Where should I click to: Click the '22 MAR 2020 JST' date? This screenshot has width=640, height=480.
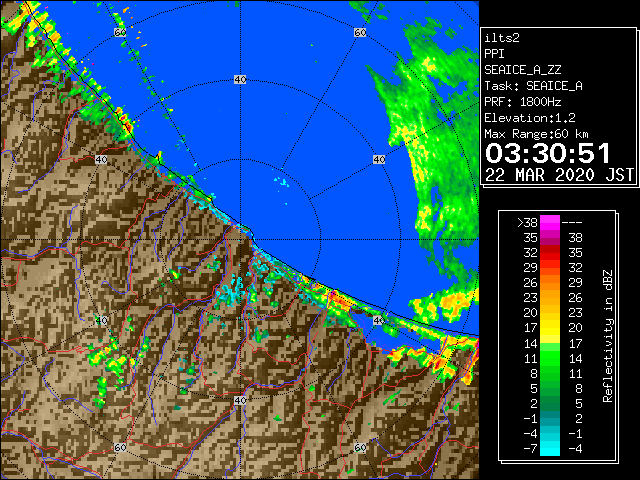pyautogui.click(x=559, y=175)
